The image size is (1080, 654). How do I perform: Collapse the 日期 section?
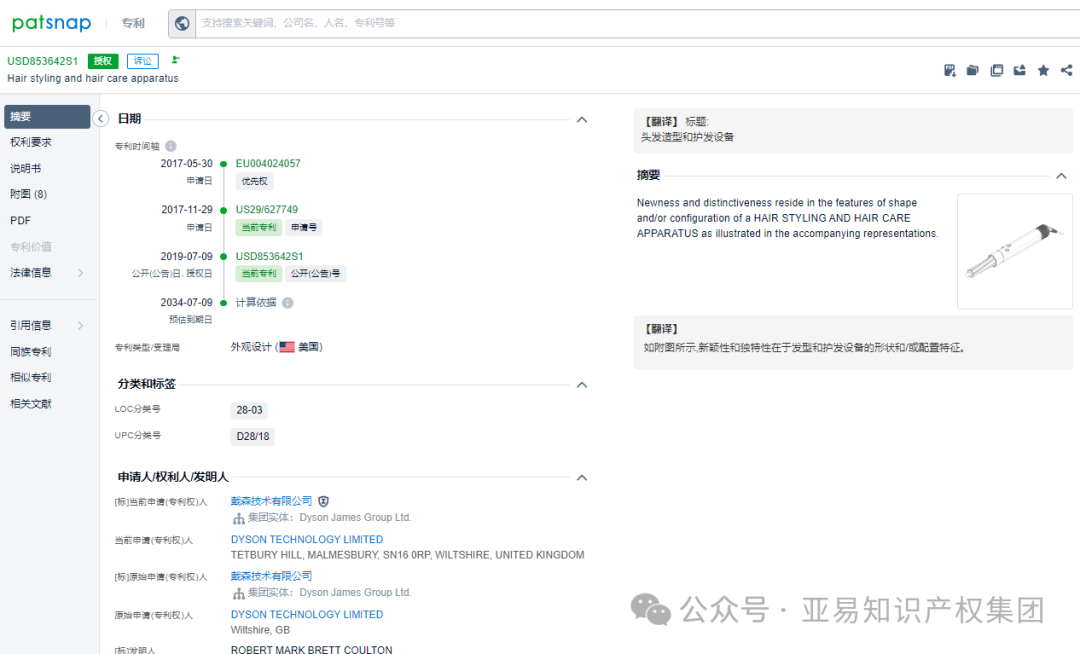pyautogui.click(x=581, y=119)
